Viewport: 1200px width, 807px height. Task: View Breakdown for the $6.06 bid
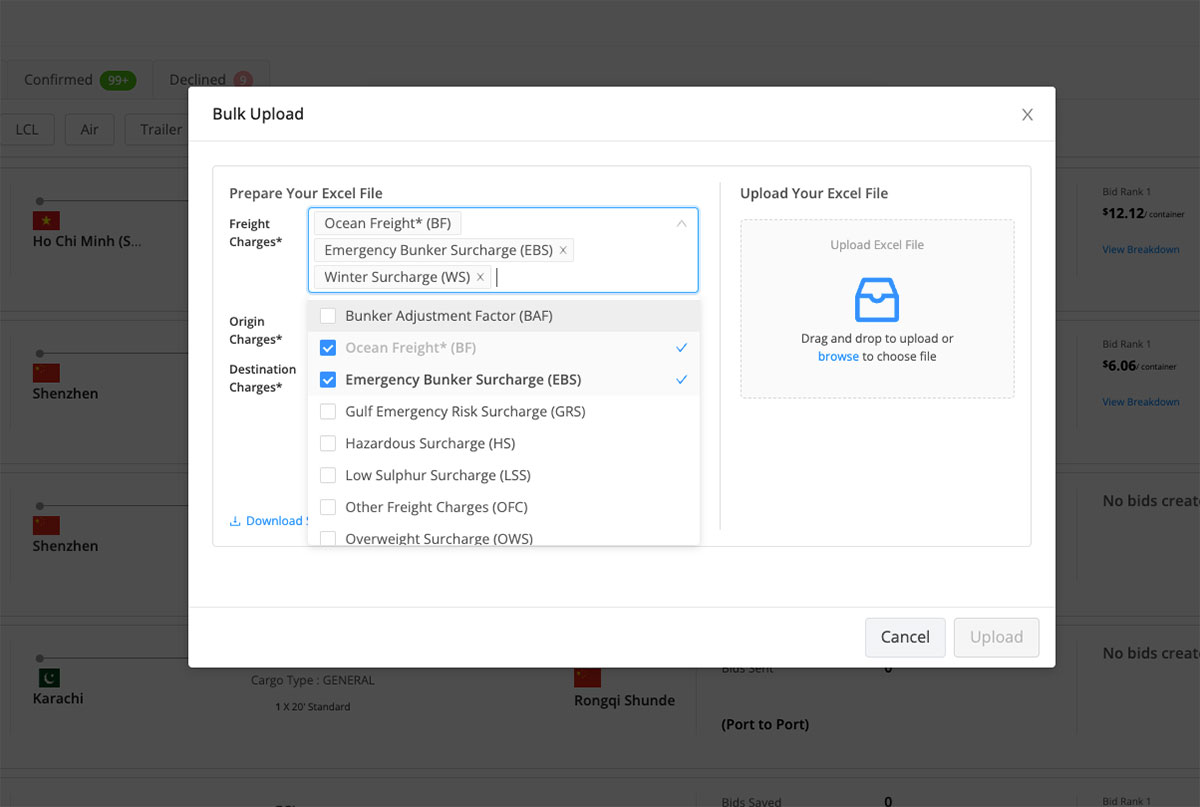coord(1141,402)
